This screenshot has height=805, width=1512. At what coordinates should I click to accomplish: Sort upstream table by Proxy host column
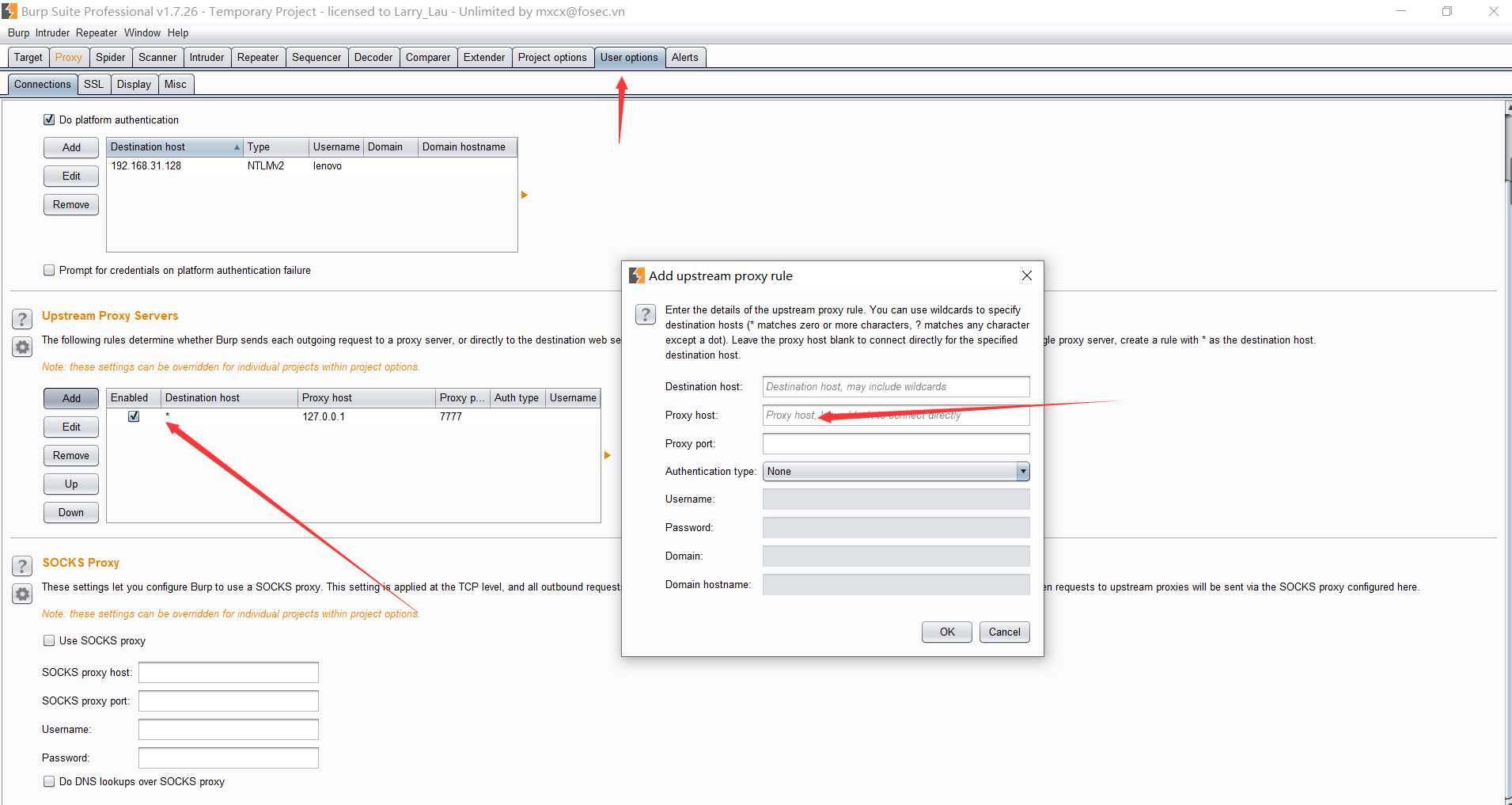367,397
